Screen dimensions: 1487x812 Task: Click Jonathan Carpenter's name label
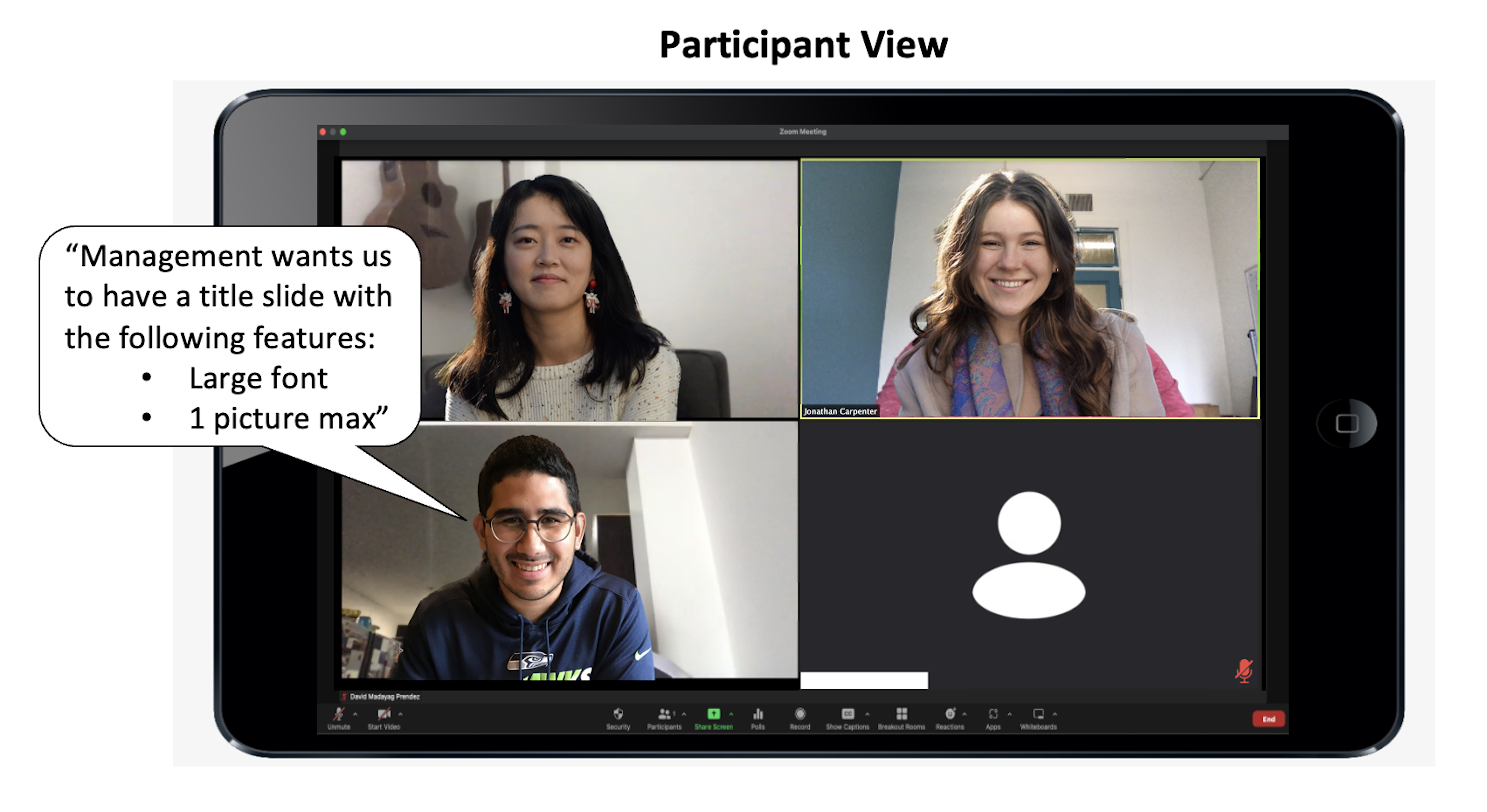(x=841, y=412)
